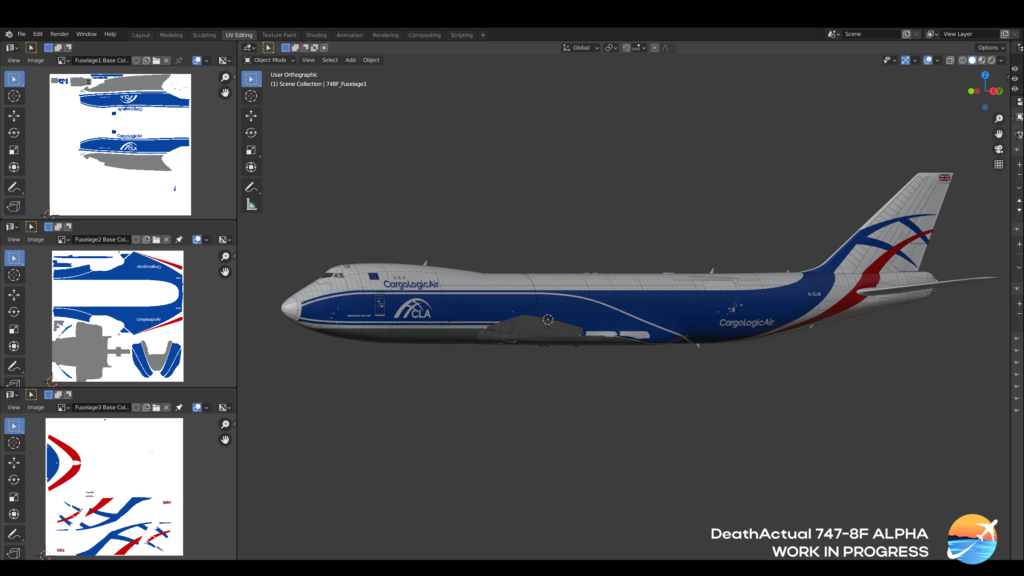Toggle snapping magnet in 3D viewport header
The width and height of the screenshot is (1024, 576).
click(x=626, y=48)
